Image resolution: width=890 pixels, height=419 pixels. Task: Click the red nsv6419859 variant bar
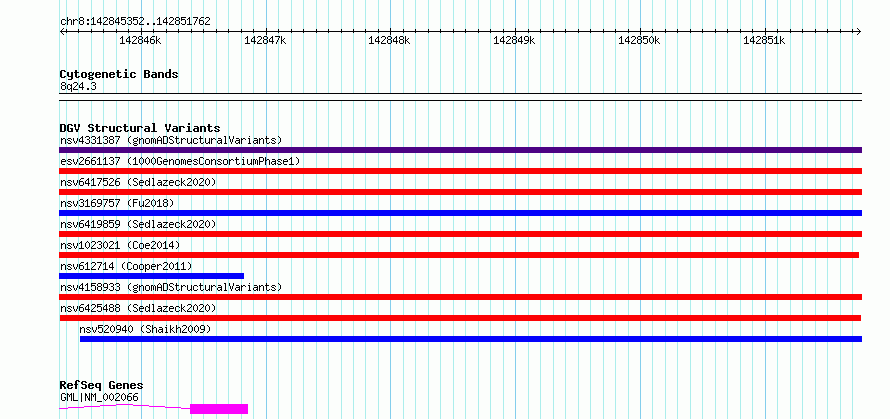(460, 234)
